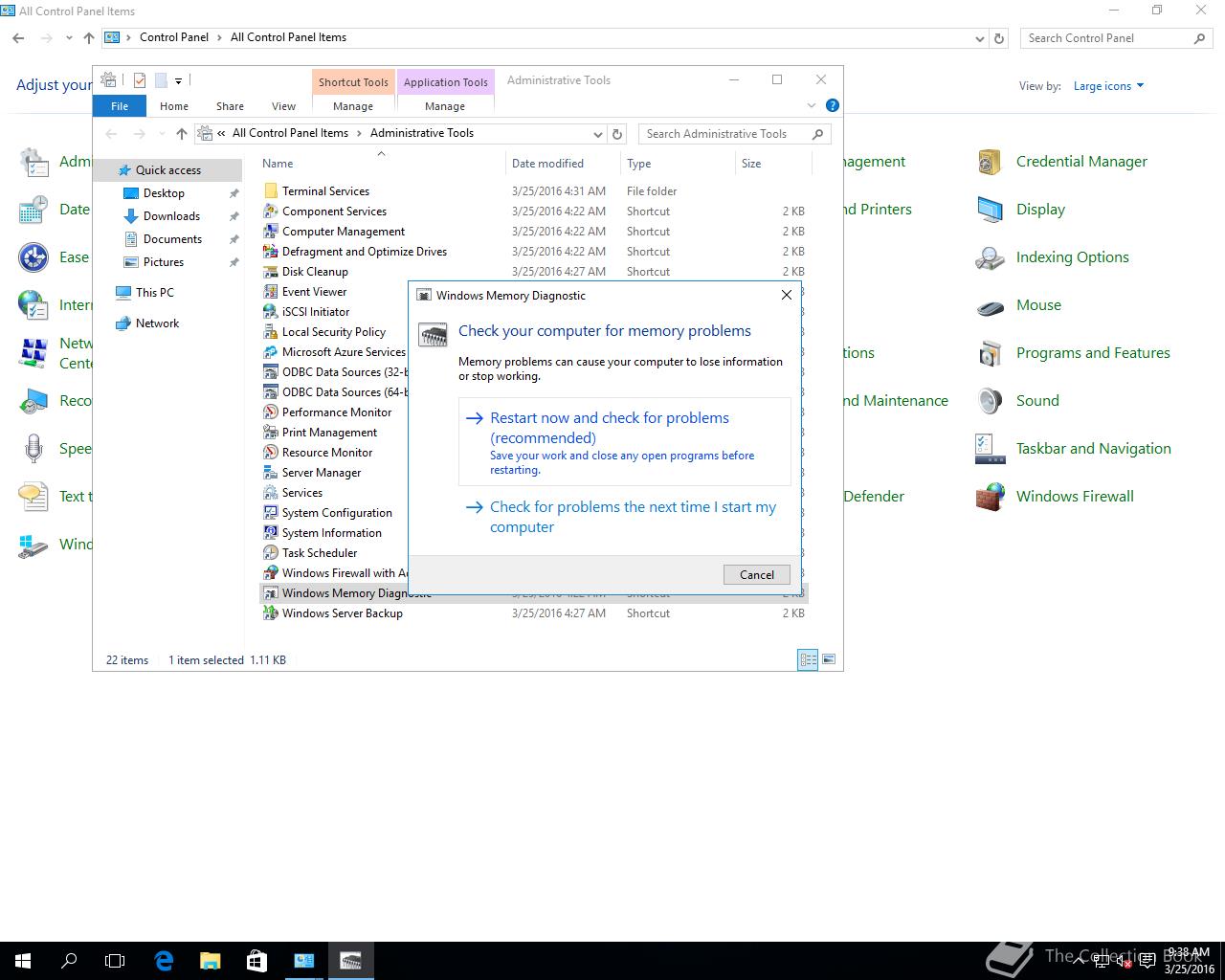Click the Component Services shortcut icon
This screenshot has height=980, width=1225.
(x=271, y=212)
